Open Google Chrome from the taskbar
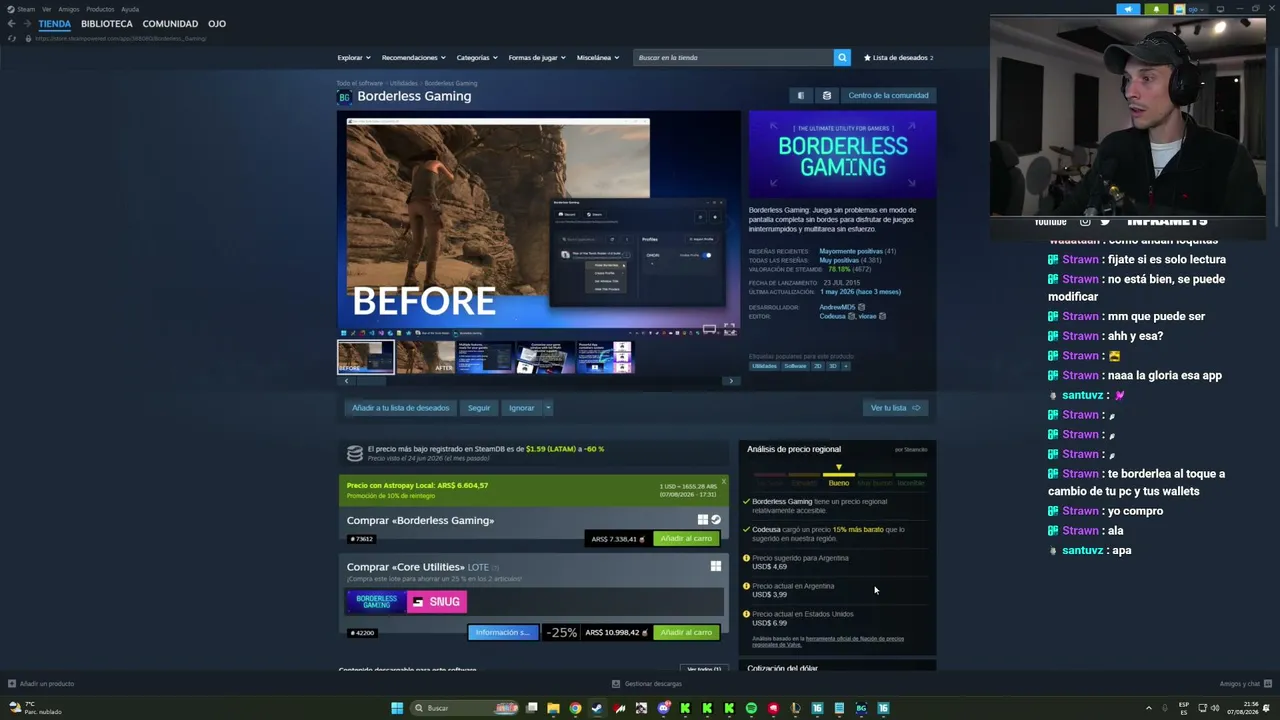Screen dimensions: 1280x720 575,708
